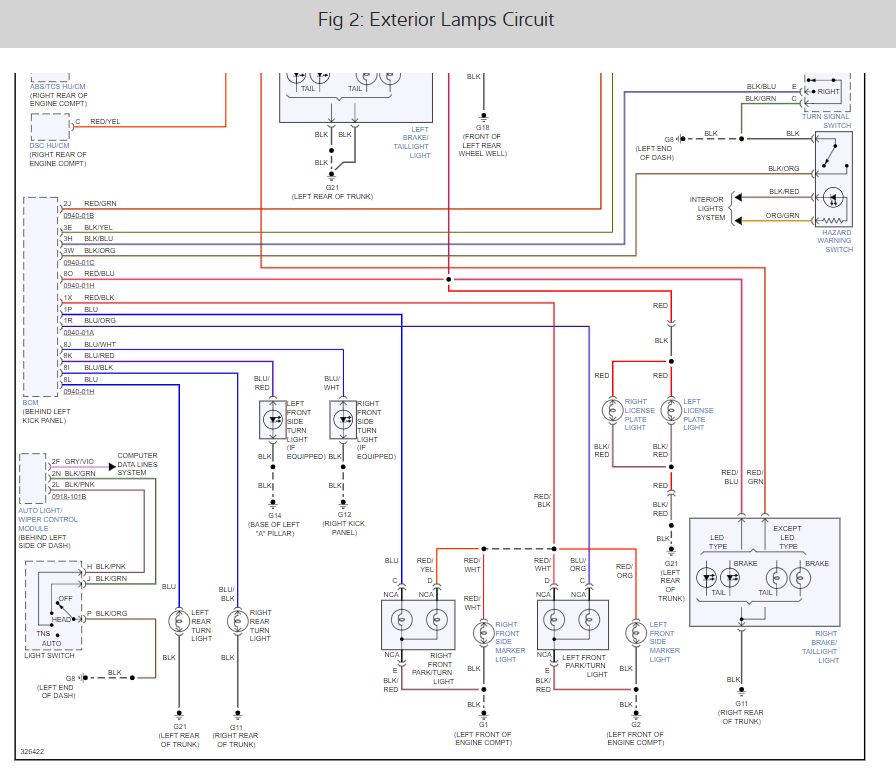Click Auto Light/Wiper Control Module label
The height and width of the screenshot is (780, 896).
tap(47, 519)
